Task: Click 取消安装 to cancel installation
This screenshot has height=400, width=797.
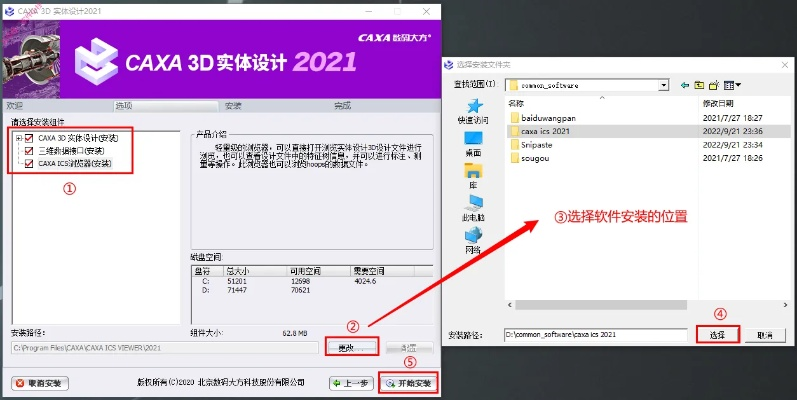Action: tap(40, 383)
